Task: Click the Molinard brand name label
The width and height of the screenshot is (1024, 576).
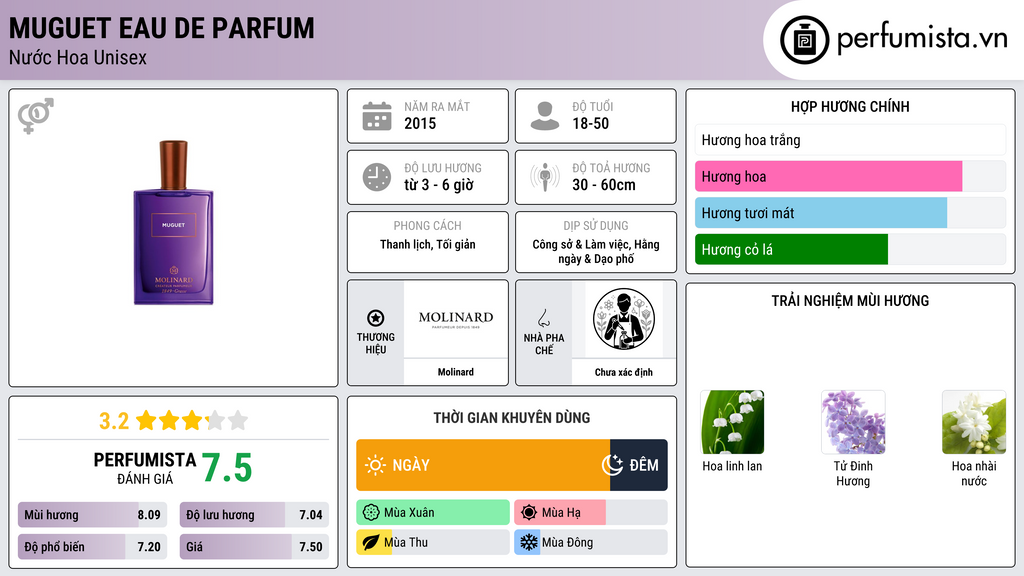Action: 456,372
